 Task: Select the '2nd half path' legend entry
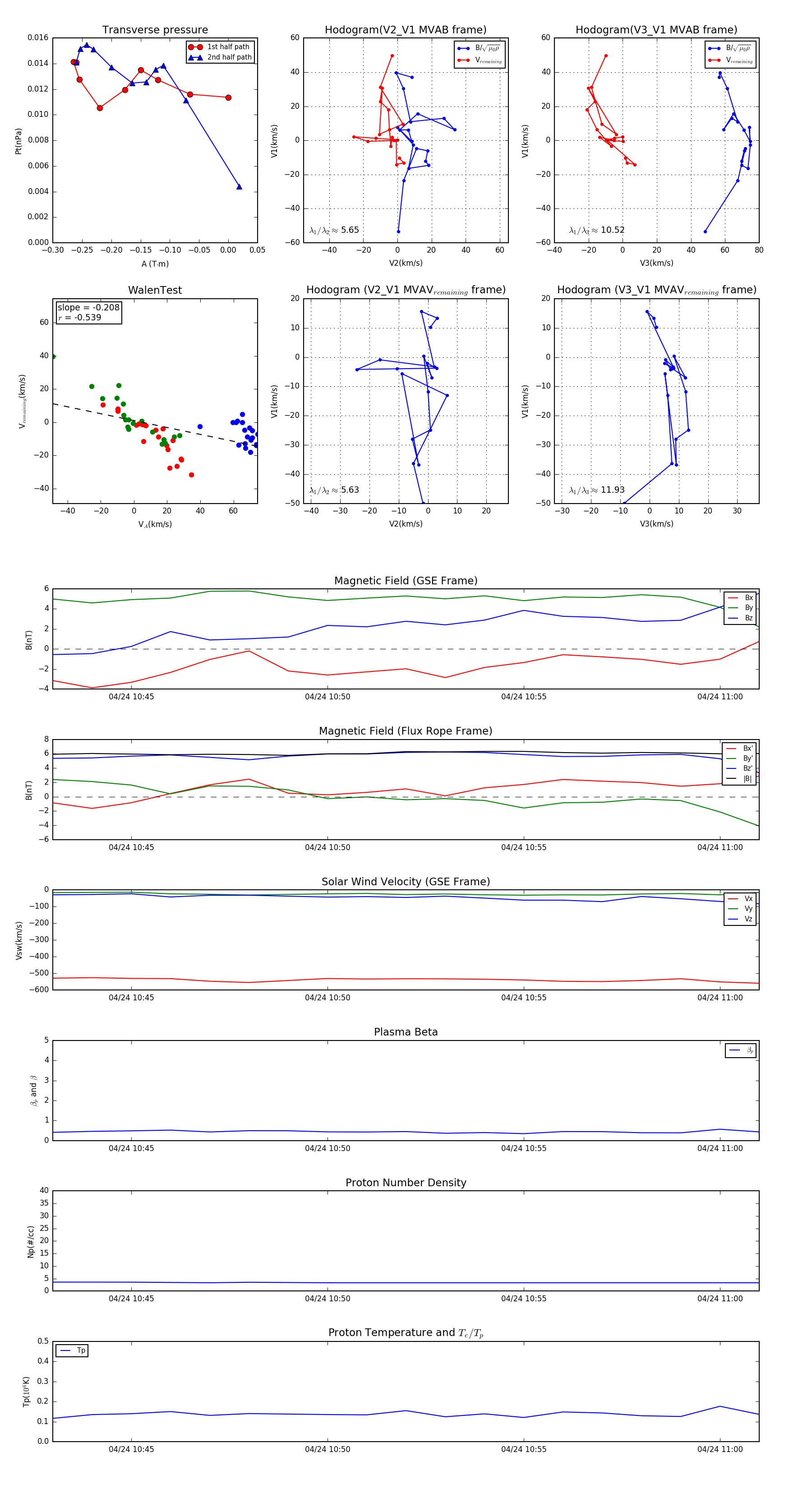[220, 57]
